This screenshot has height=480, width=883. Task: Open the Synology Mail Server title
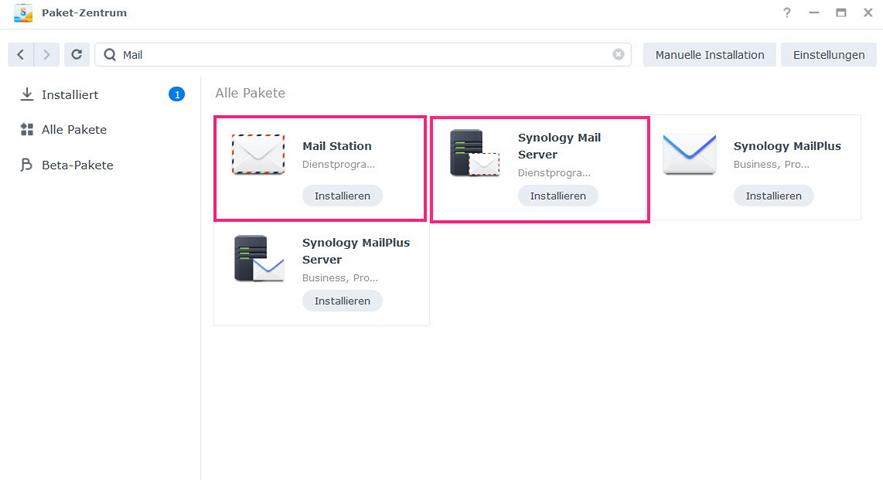tap(559, 146)
